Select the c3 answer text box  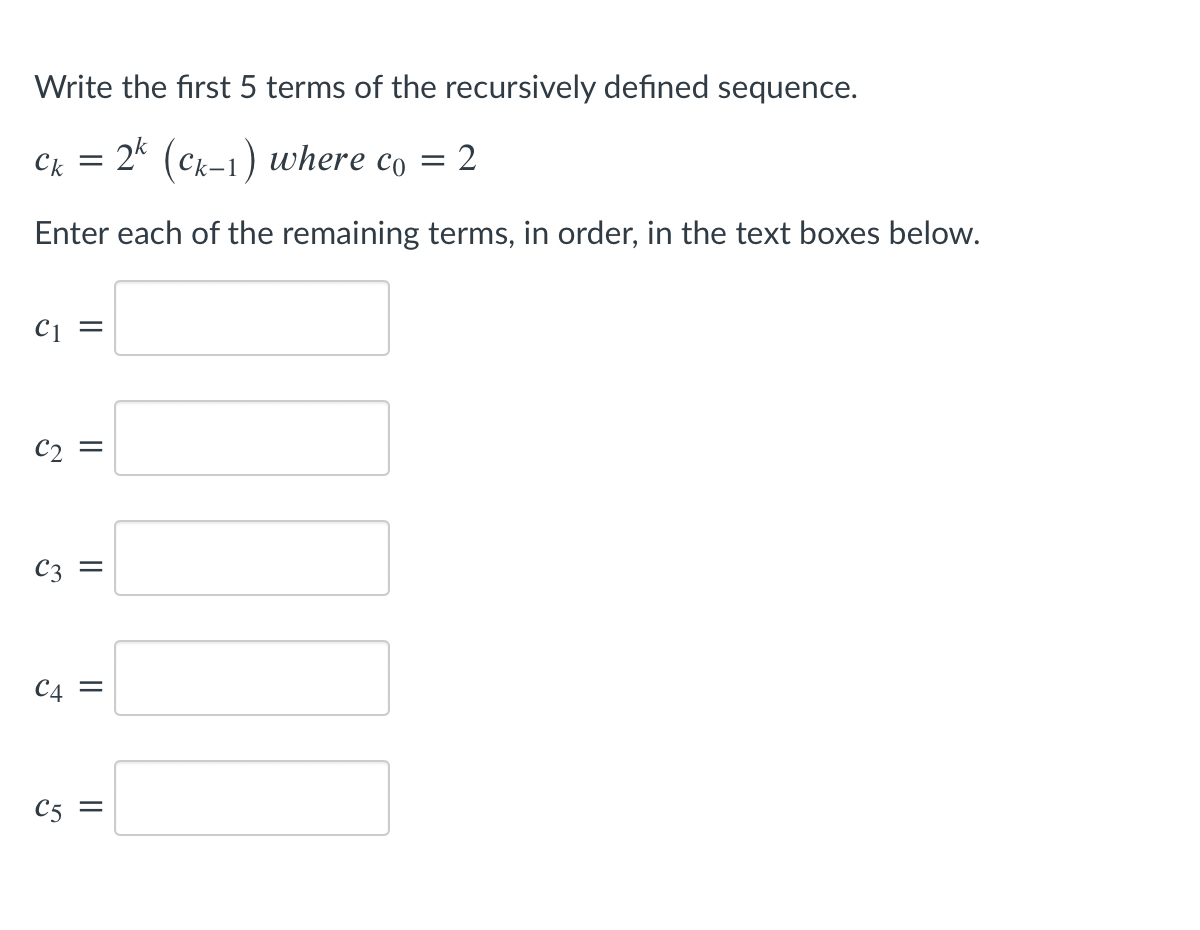pos(252,558)
